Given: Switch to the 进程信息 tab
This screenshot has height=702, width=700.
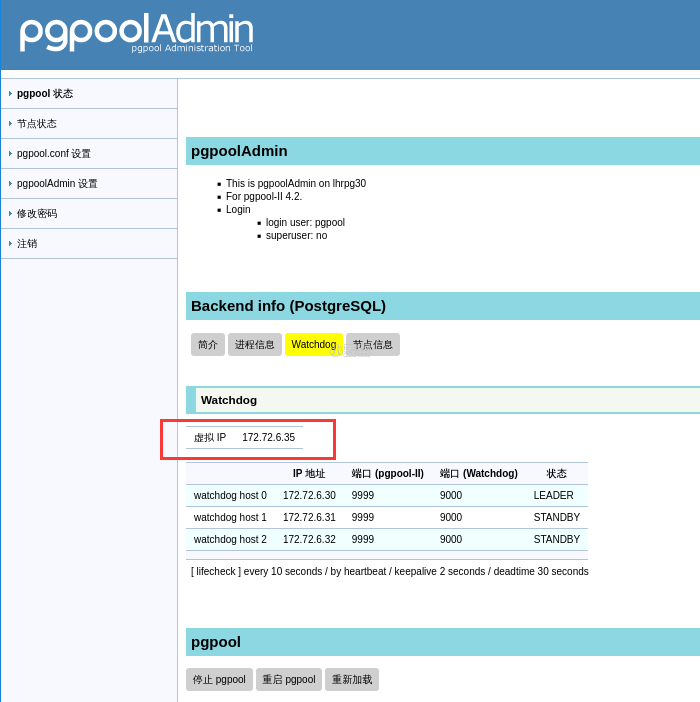Looking at the screenshot, I should coord(255,345).
